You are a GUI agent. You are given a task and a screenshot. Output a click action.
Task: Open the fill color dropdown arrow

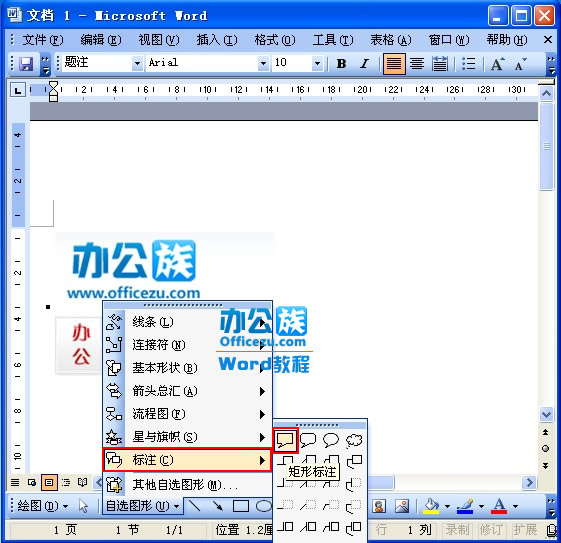pos(447,506)
